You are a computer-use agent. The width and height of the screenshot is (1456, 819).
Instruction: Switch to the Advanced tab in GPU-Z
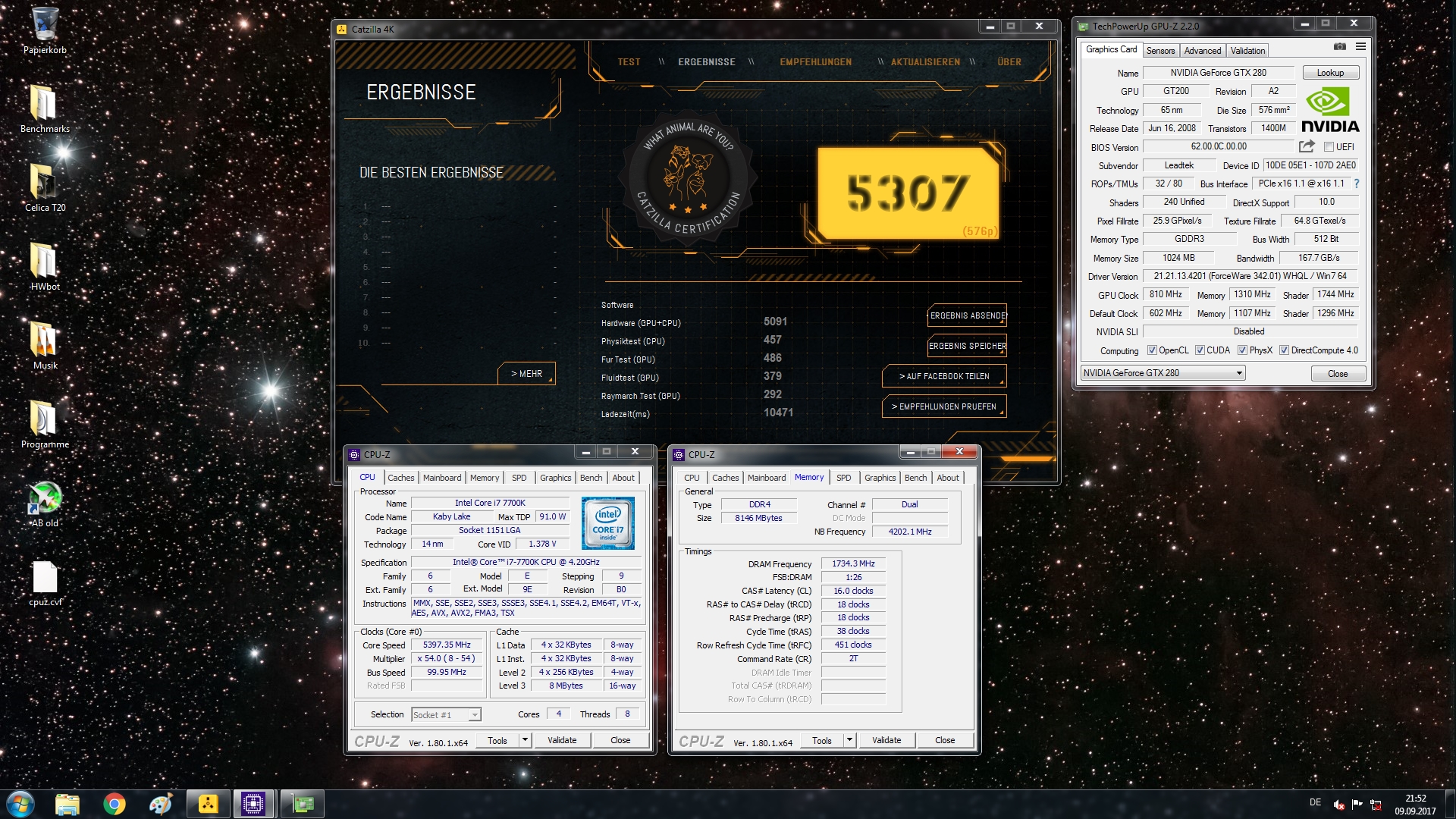(x=1203, y=51)
